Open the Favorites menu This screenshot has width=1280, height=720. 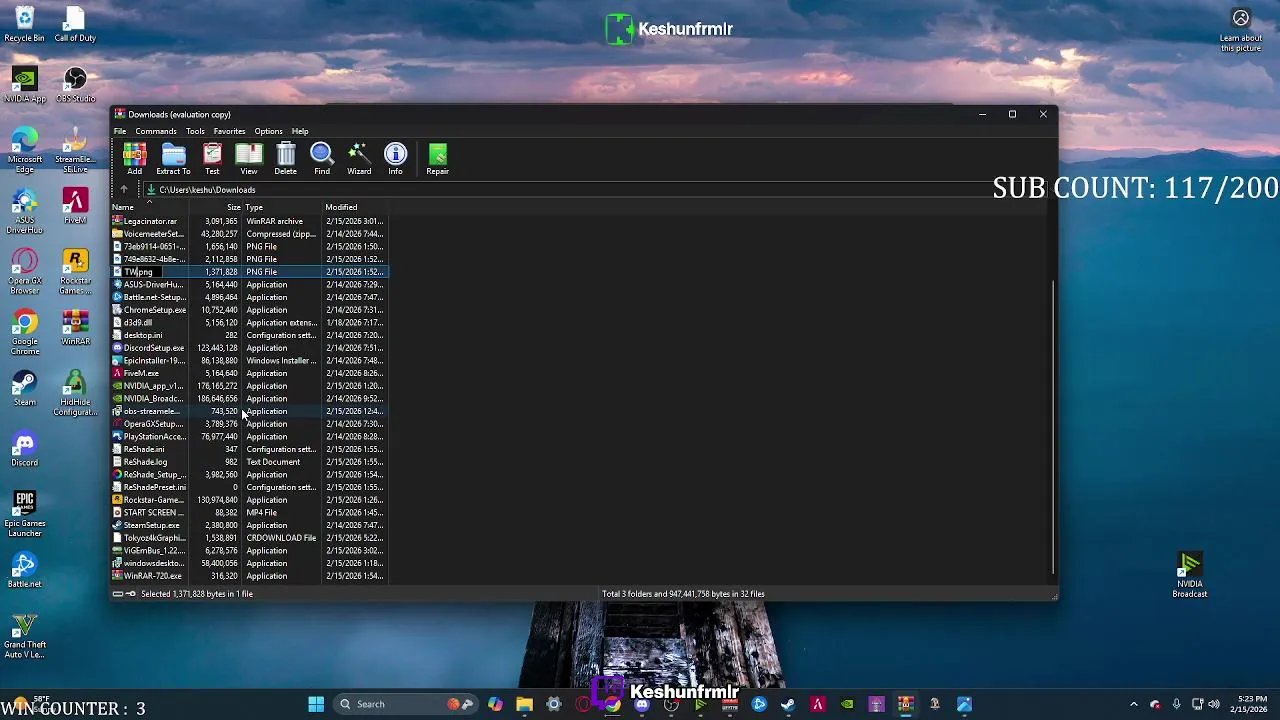click(229, 131)
